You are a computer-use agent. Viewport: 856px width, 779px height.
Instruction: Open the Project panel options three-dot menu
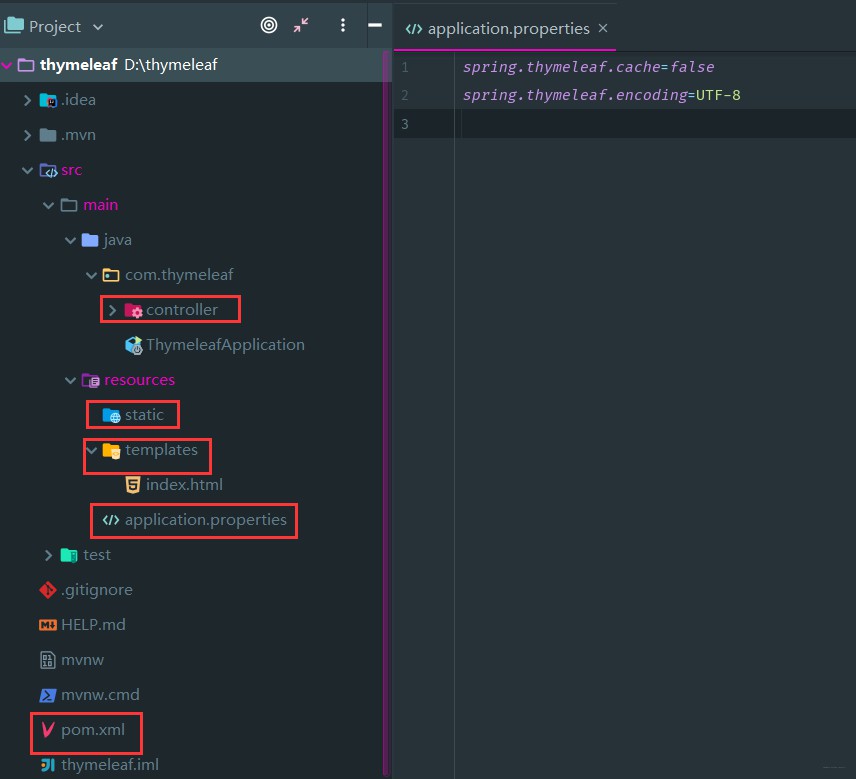343,25
